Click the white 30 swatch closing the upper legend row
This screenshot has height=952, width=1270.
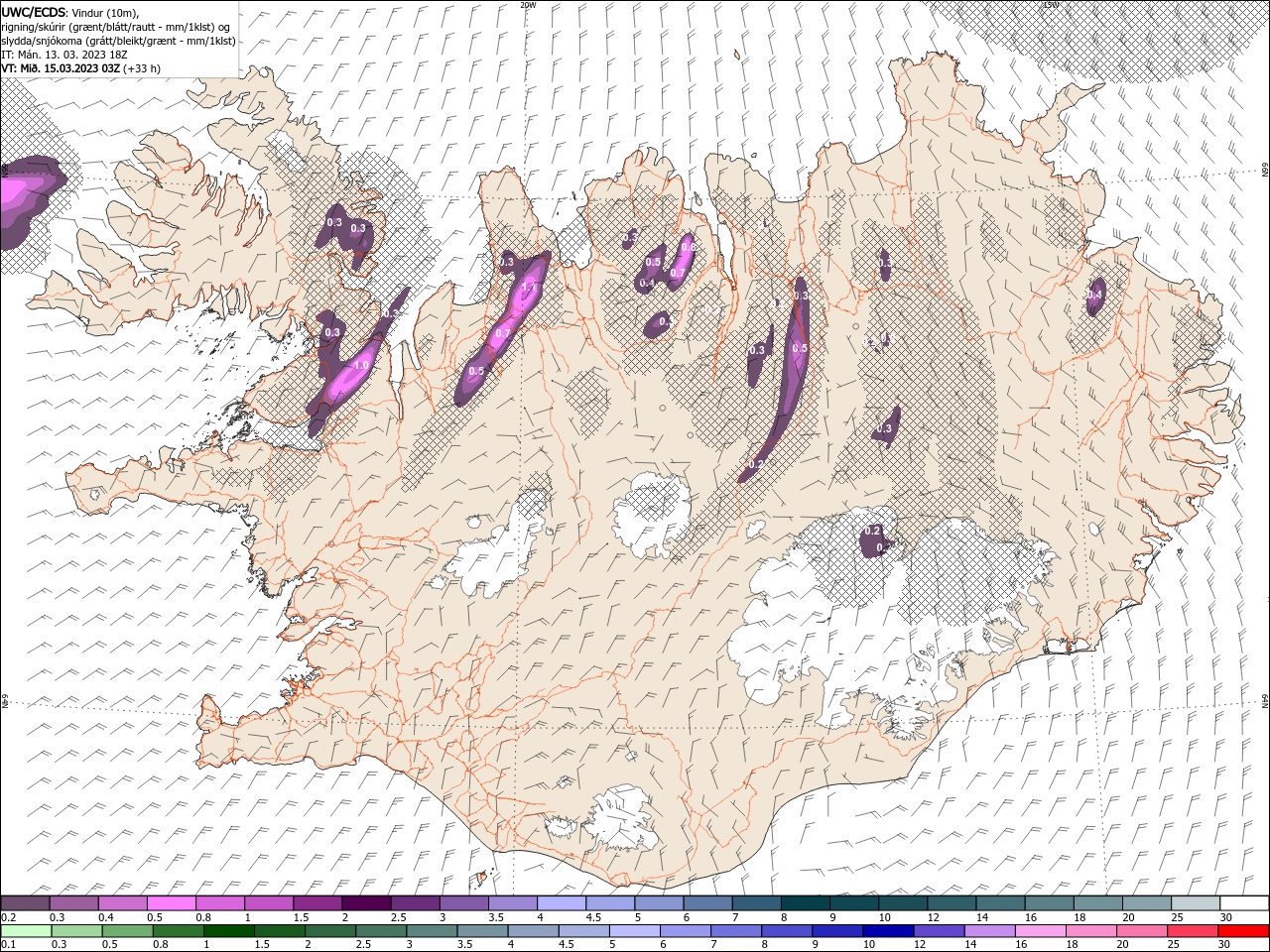click(1245, 903)
